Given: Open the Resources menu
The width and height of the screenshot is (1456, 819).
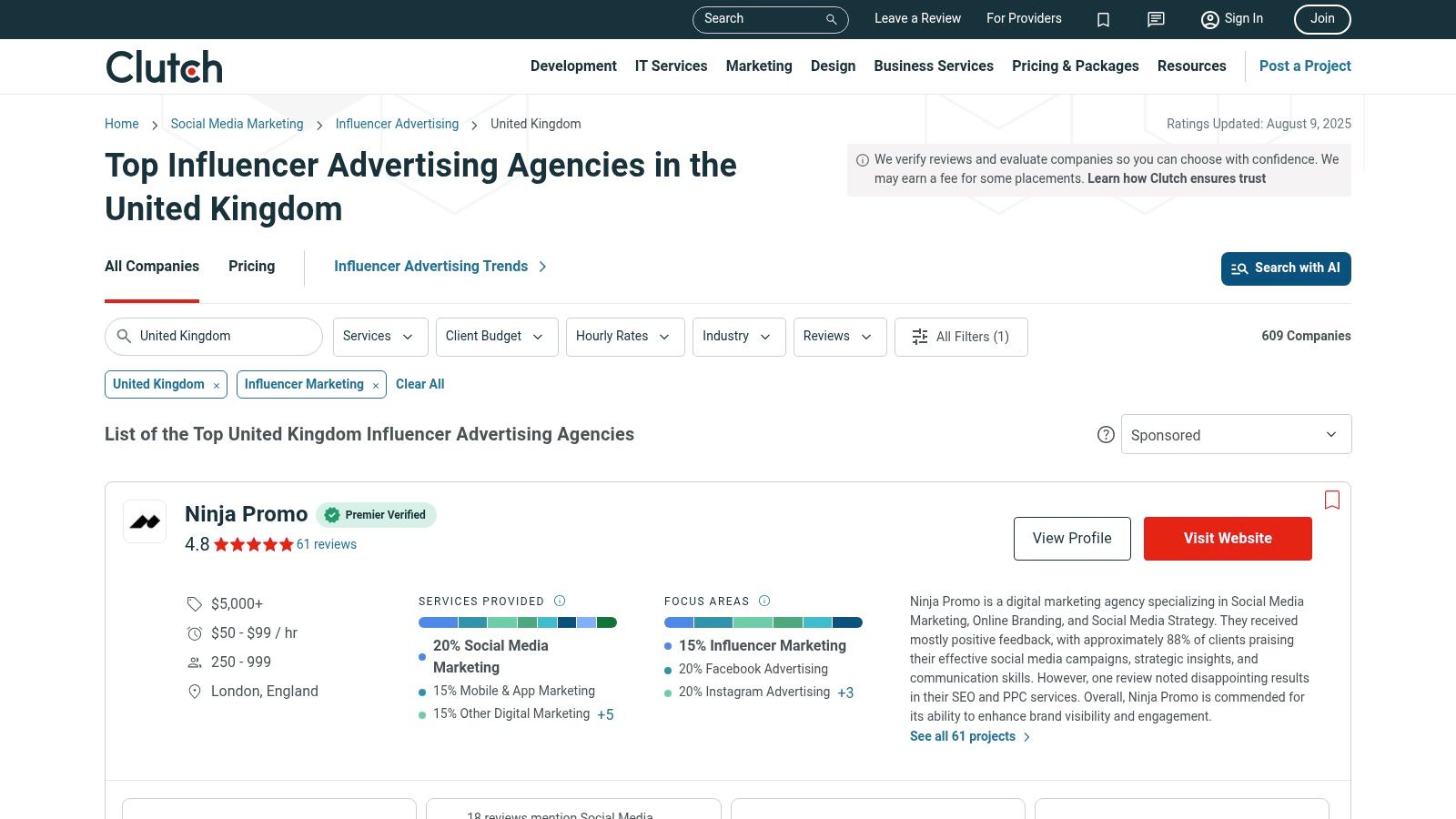Looking at the screenshot, I should (1191, 66).
